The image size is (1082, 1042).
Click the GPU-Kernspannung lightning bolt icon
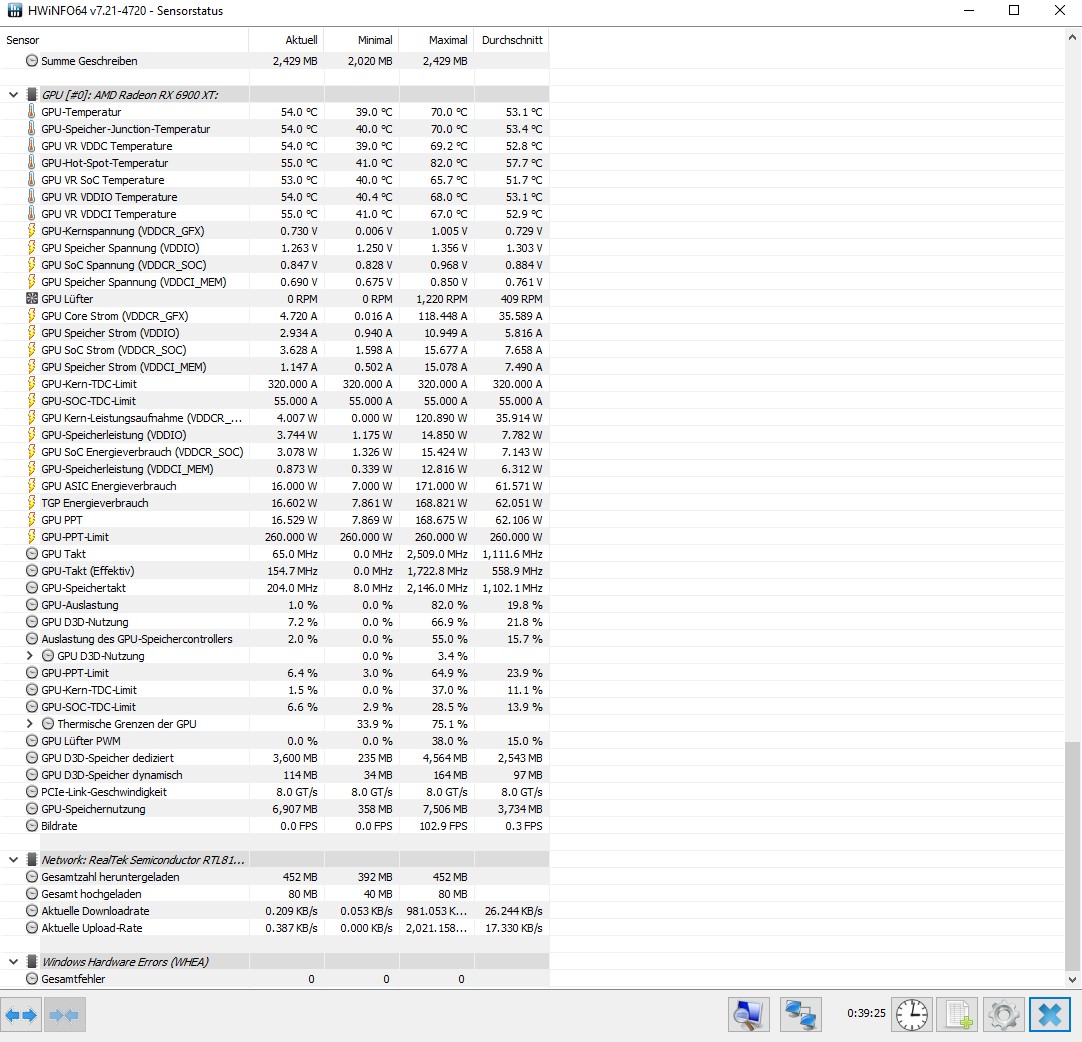click(x=32, y=230)
